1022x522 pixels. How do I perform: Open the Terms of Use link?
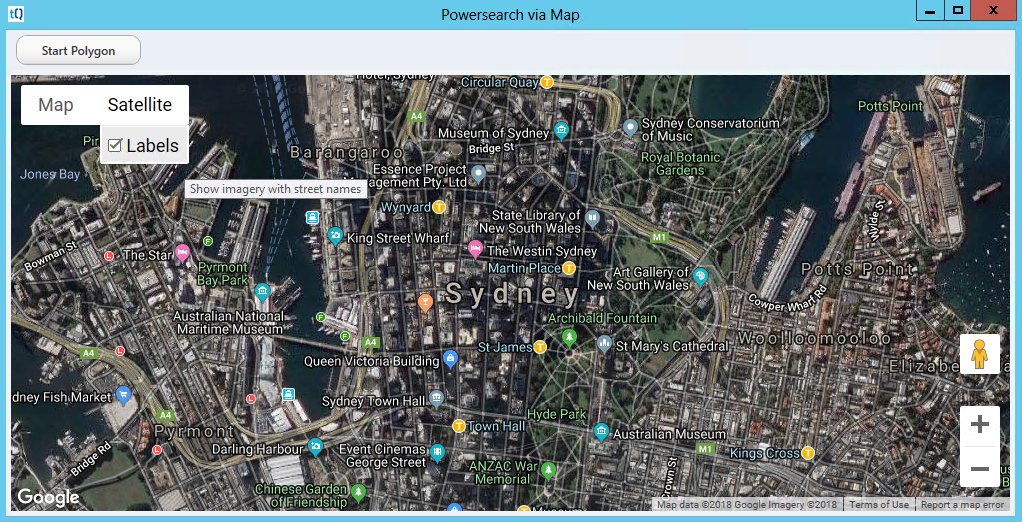(x=879, y=504)
